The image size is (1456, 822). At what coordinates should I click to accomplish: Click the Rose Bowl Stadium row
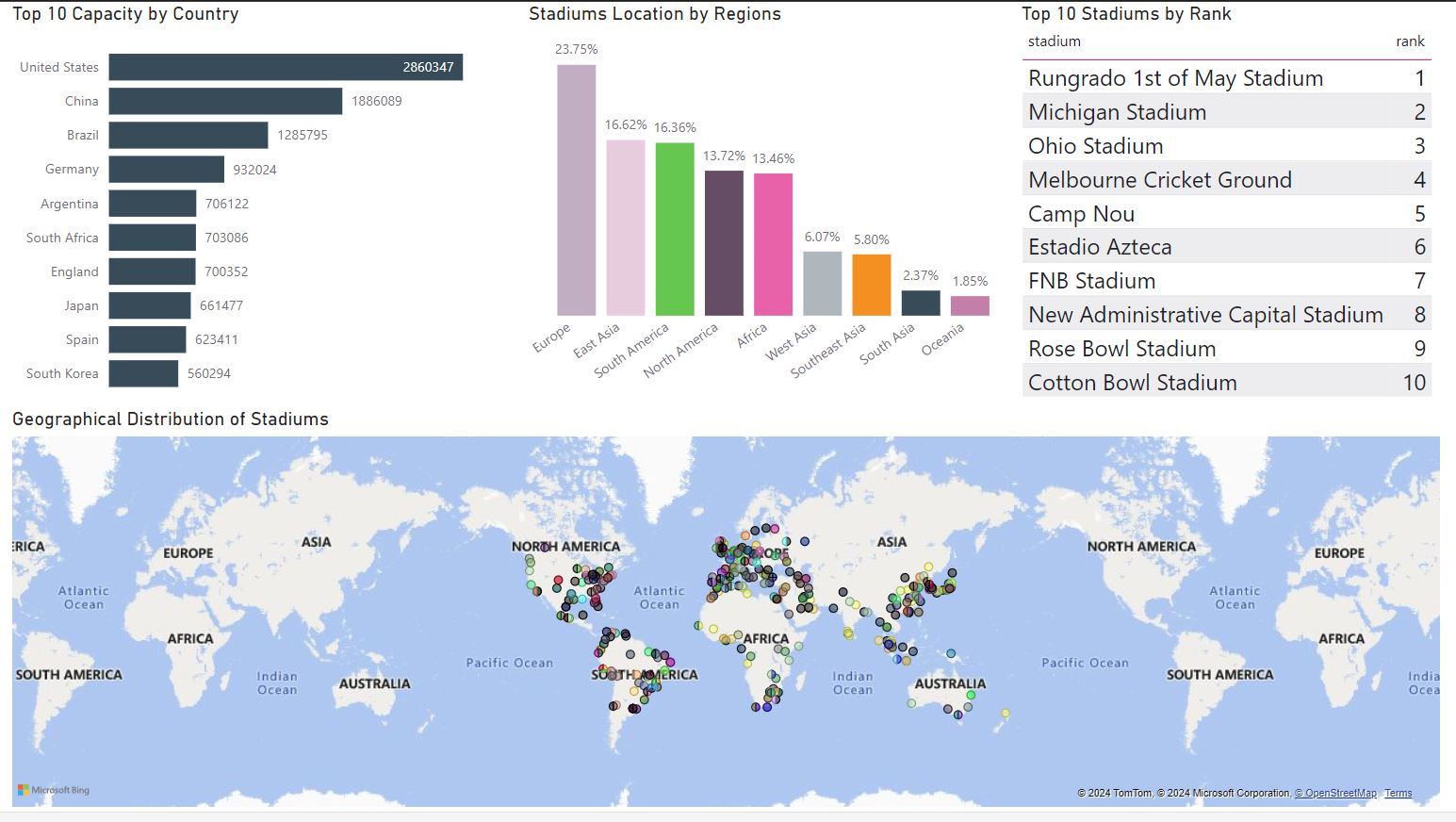(x=1227, y=349)
